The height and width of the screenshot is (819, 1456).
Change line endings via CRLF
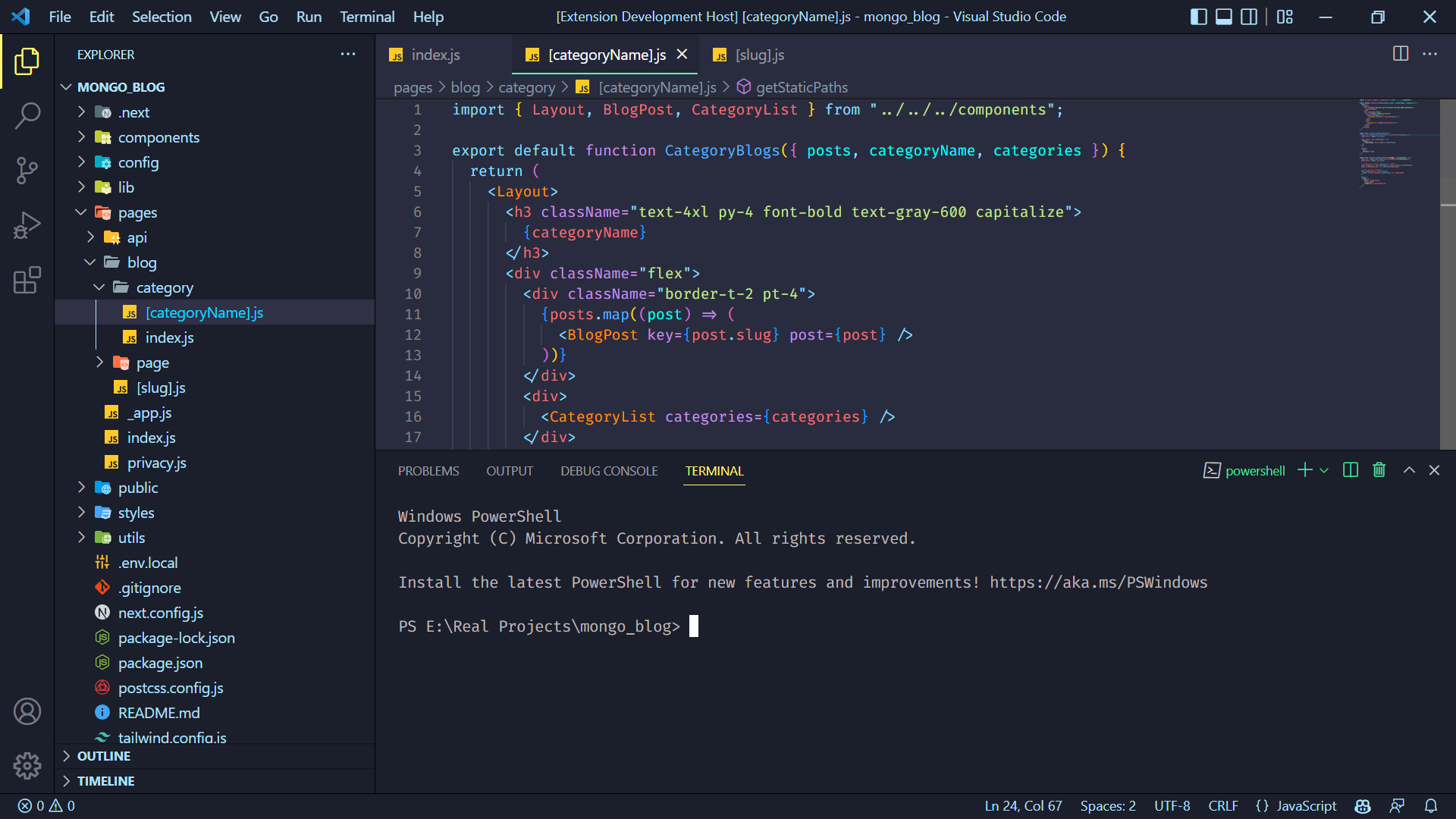(x=1223, y=806)
